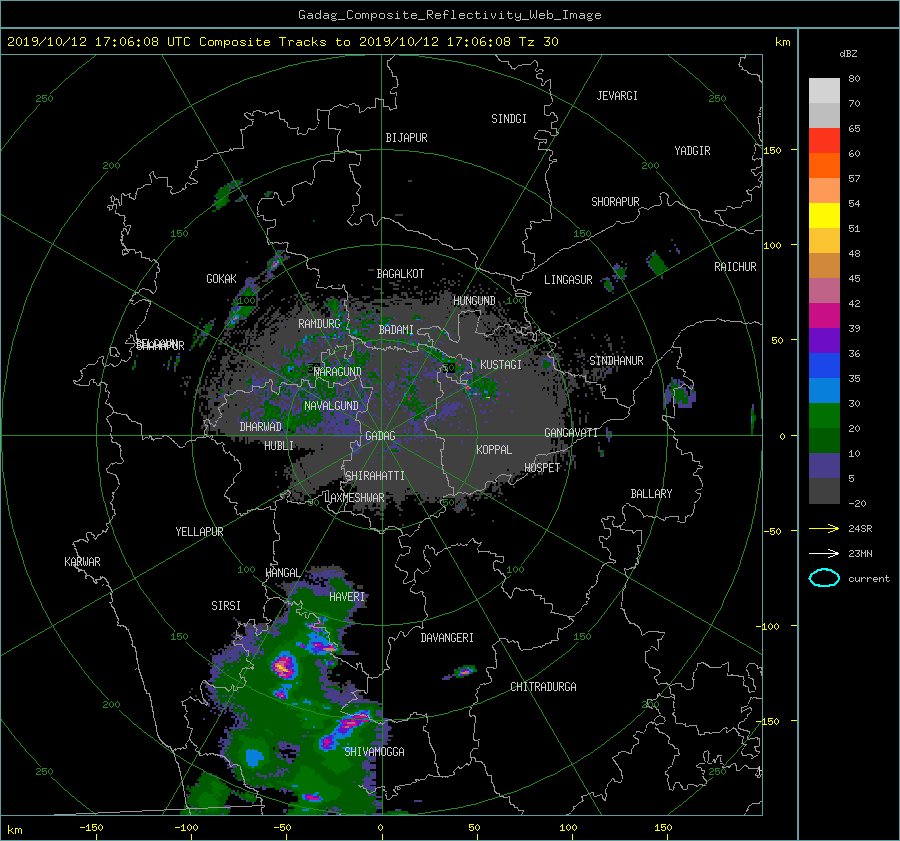Click the '57' value in dBZ legend
This screenshot has width=900, height=841.
[x=854, y=179]
